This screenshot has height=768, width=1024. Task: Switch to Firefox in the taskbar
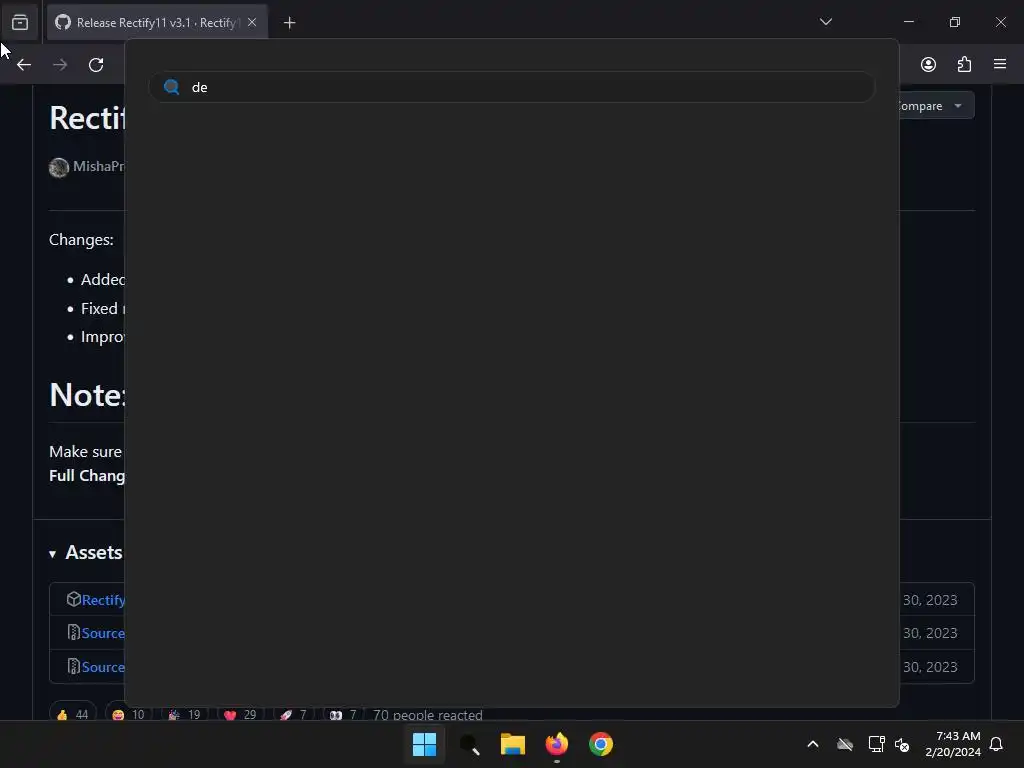(556, 744)
